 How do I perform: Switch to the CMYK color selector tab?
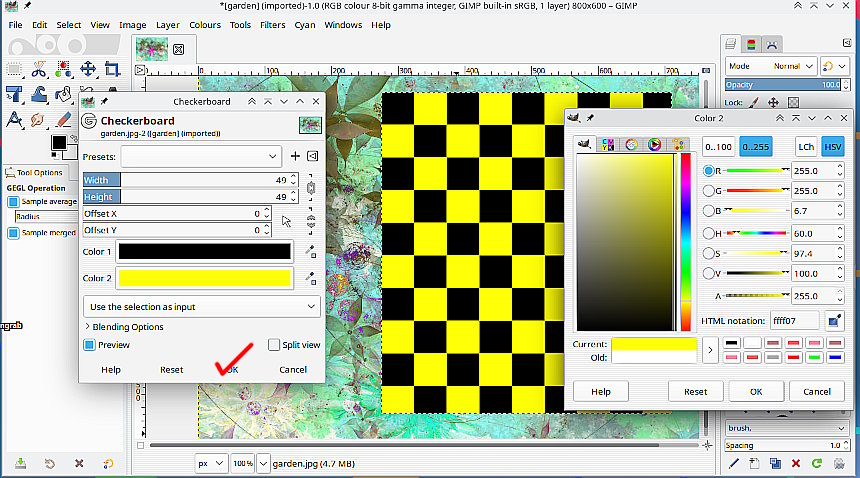pos(608,144)
